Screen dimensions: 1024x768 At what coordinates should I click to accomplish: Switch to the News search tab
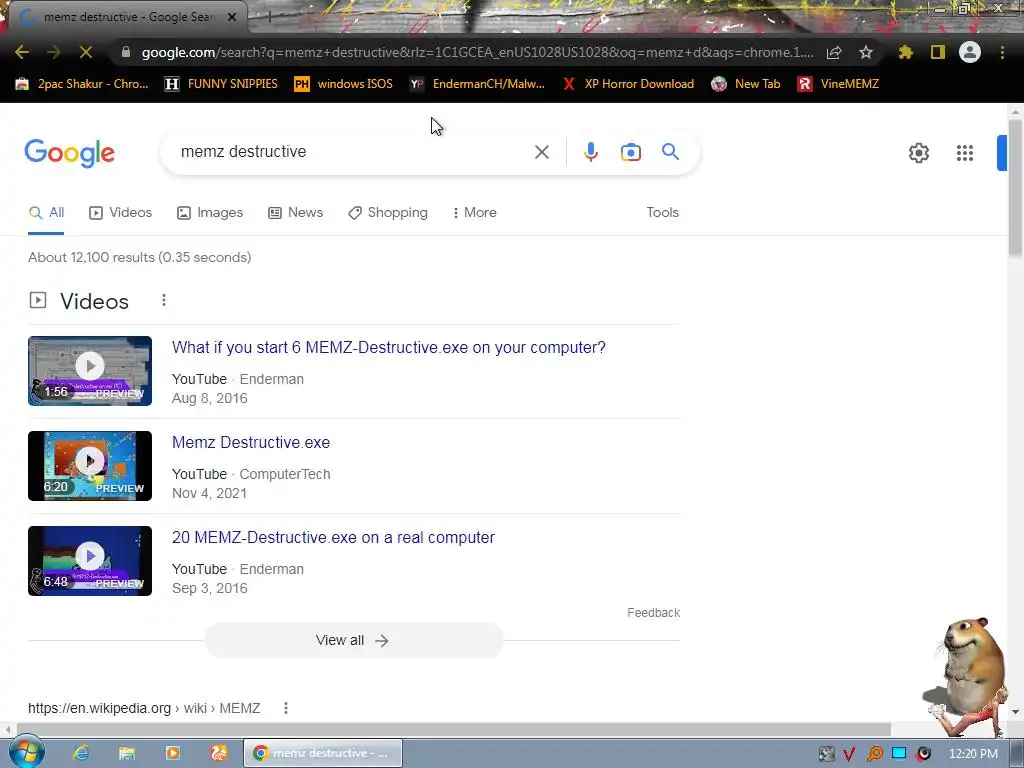(x=295, y=212)
